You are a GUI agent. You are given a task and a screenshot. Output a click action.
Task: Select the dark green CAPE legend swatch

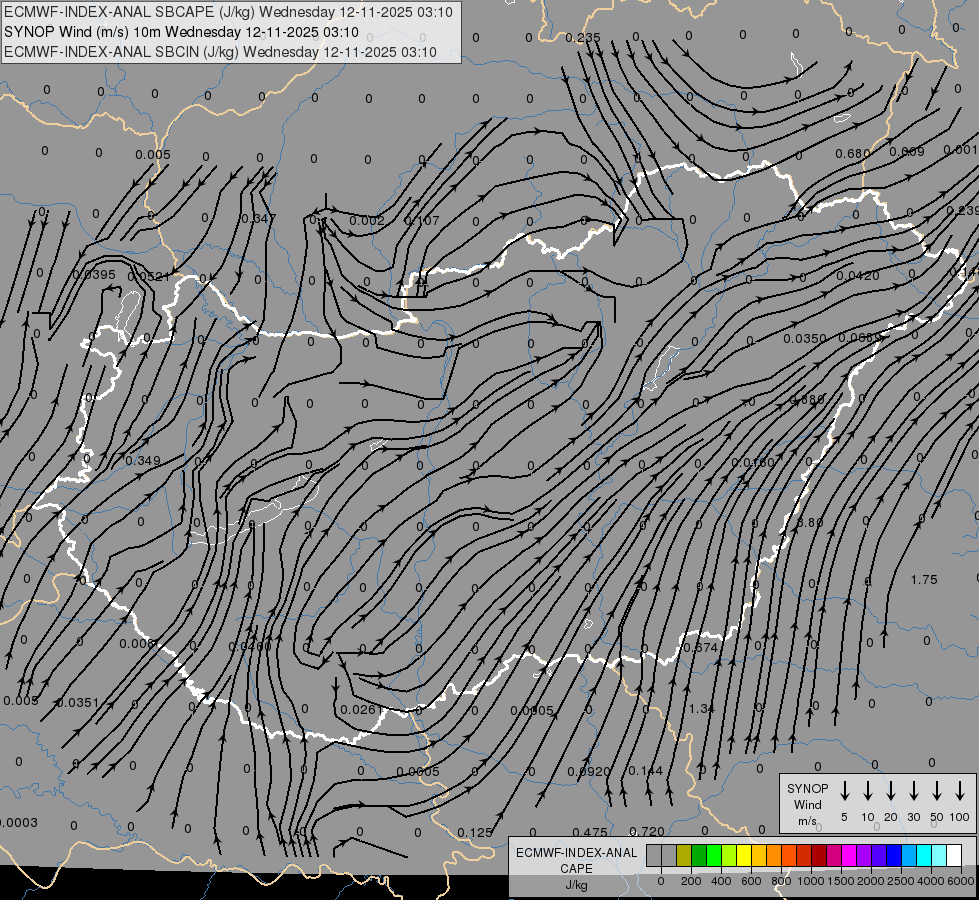coord(699,855)
